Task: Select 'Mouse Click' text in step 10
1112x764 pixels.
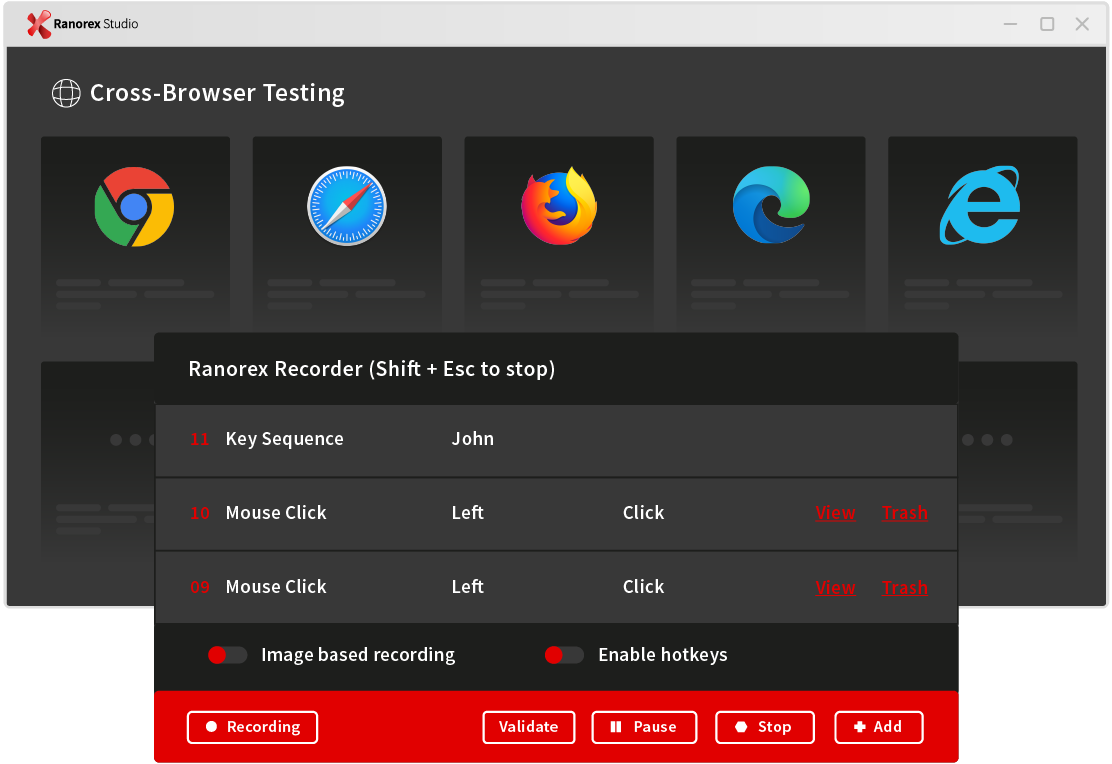Action: click(276, 513)
